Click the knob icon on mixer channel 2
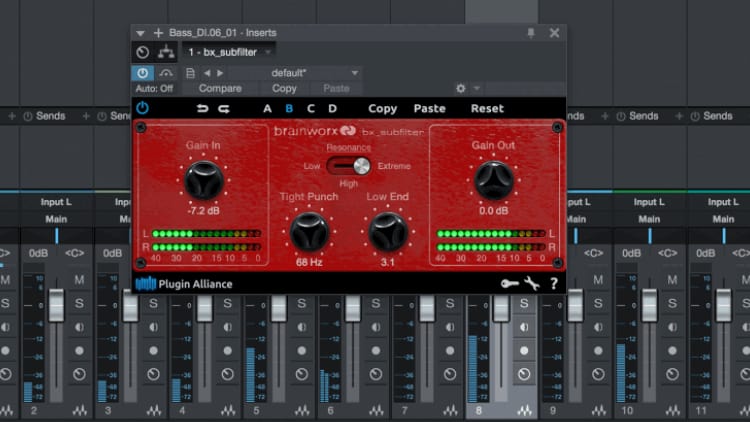Image resolution: width=750 pixels, height=422 pixels. coord(79,374)
